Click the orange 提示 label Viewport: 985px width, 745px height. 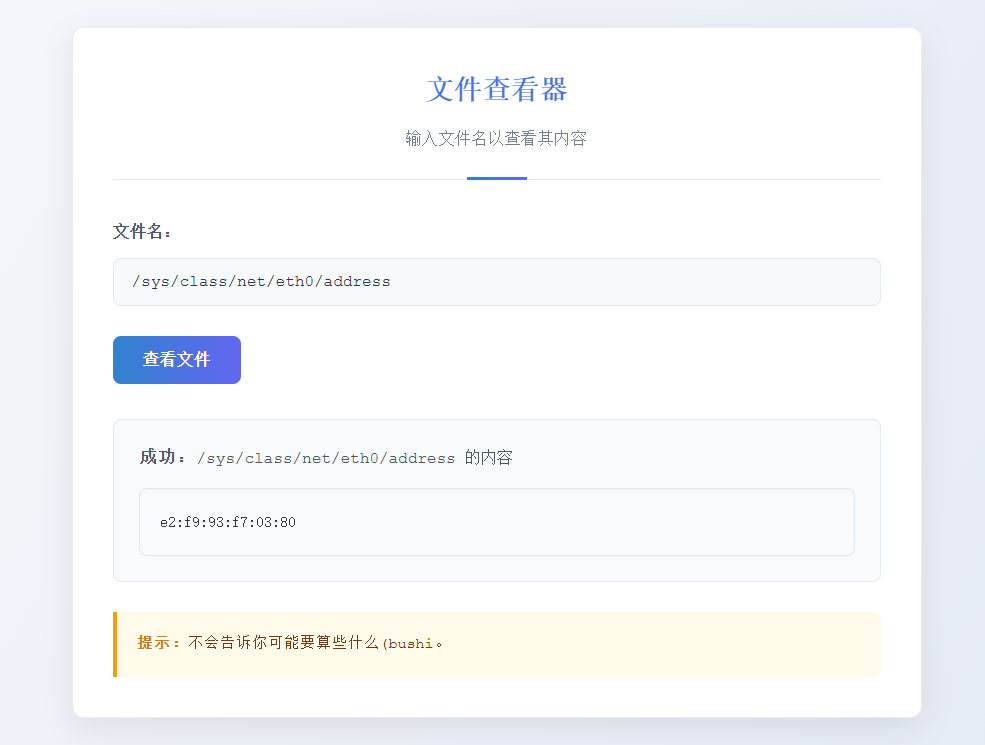pos(159,643)
